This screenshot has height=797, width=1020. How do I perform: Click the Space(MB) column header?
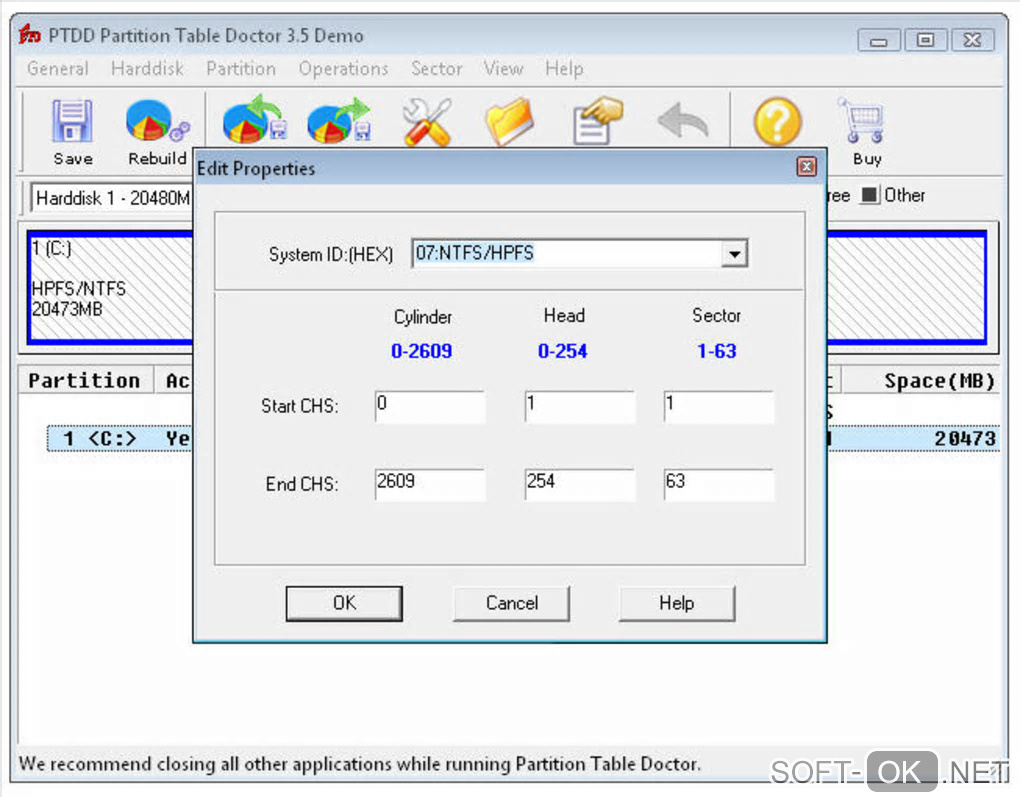(x=920, y=381)
